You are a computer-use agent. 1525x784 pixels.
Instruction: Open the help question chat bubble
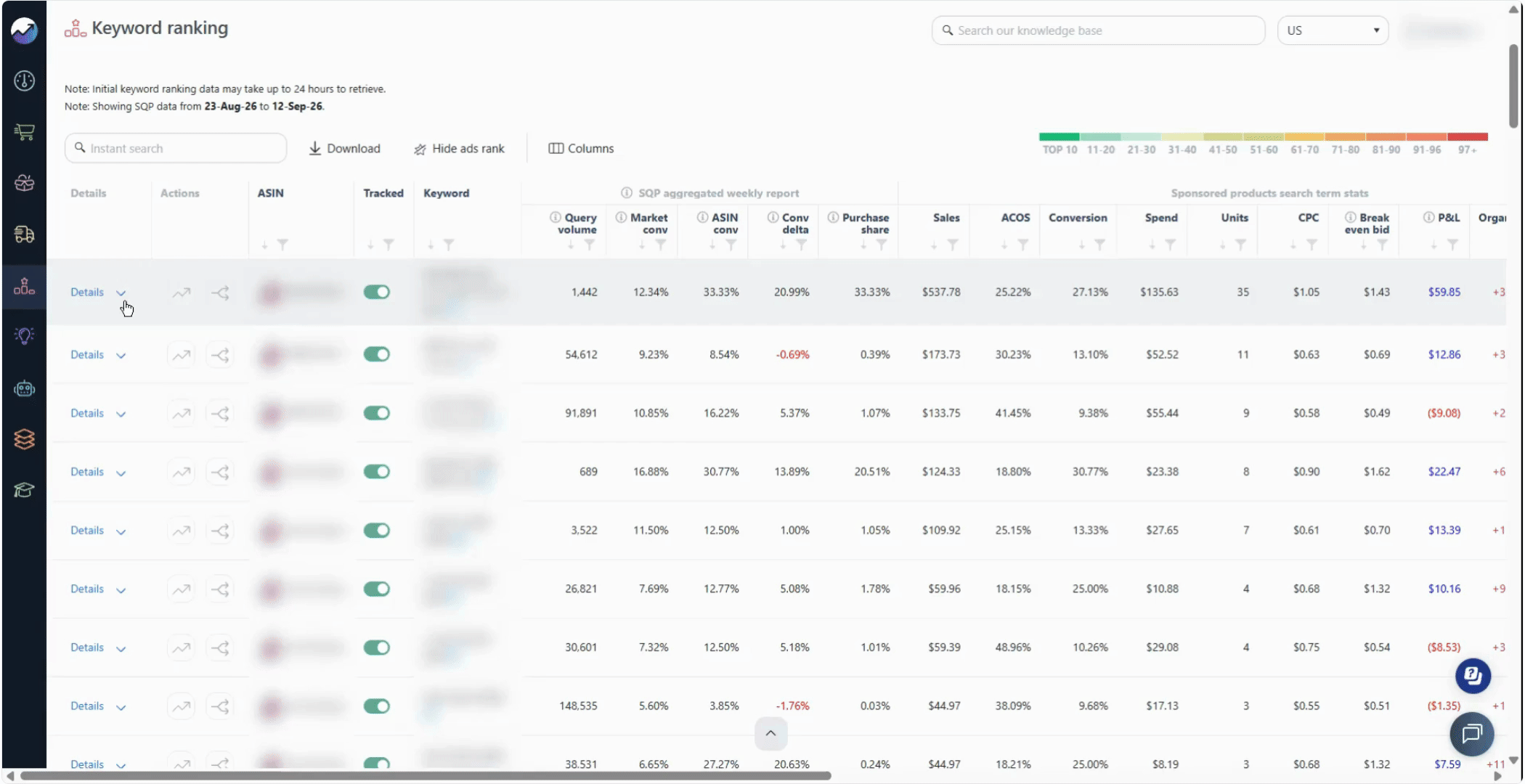[x=1473, y=676]
